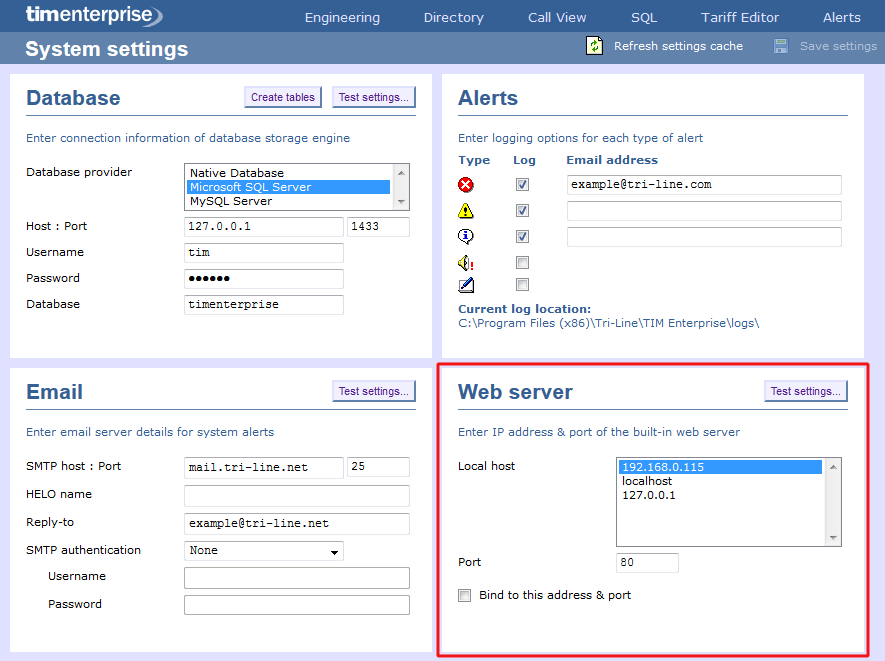
Task: Click the pencil edit alert type icon
Action: [x=466, y=285]
